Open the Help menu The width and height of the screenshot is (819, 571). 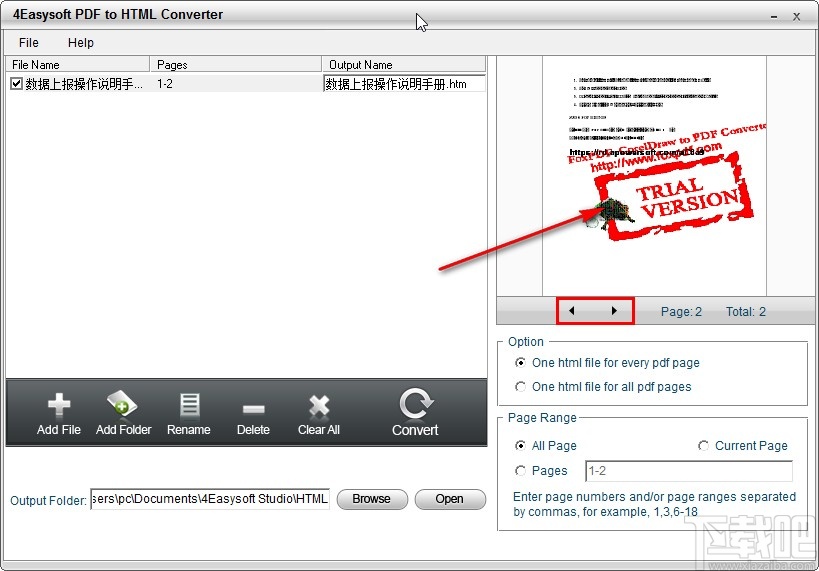coord(81,43)
